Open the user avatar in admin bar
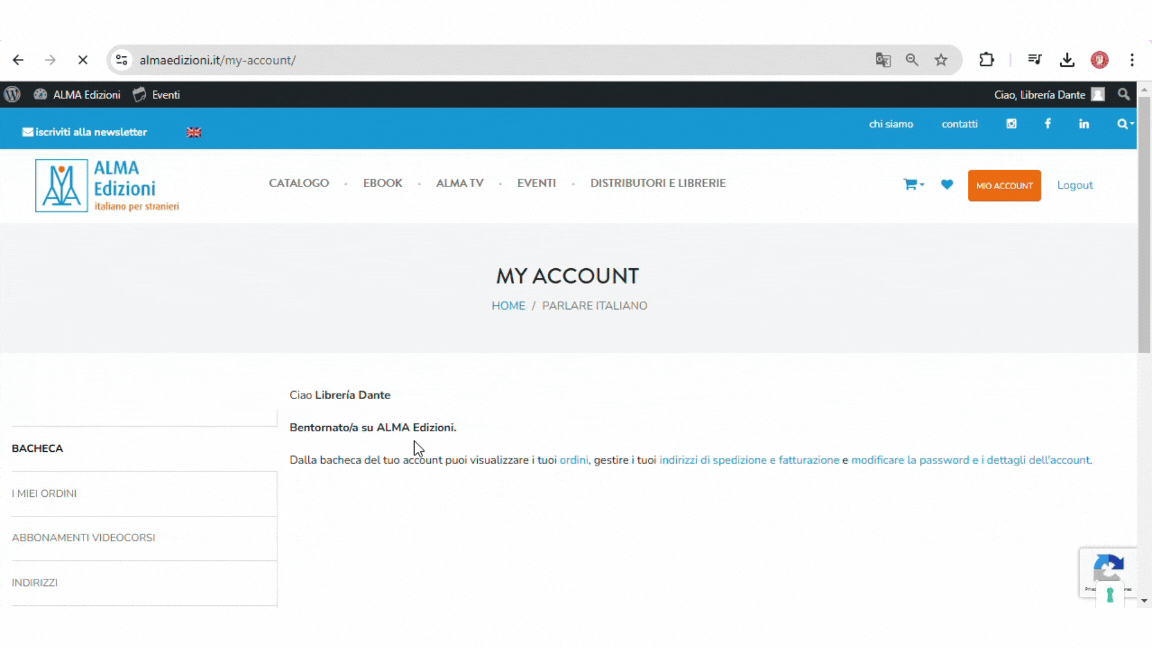1152x648 pixels. click(1098, 95)
